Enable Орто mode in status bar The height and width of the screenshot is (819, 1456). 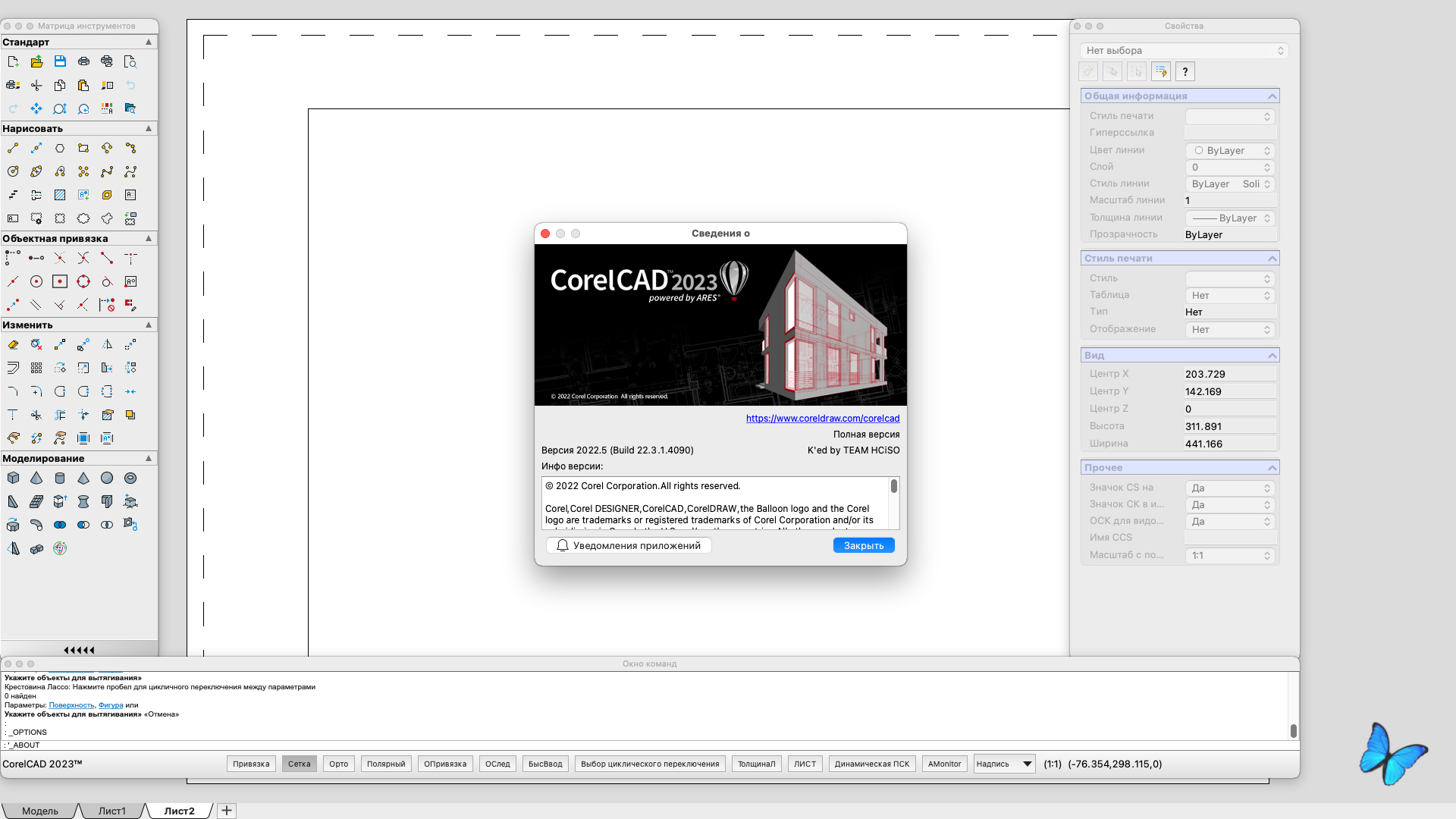click(338, 764)
